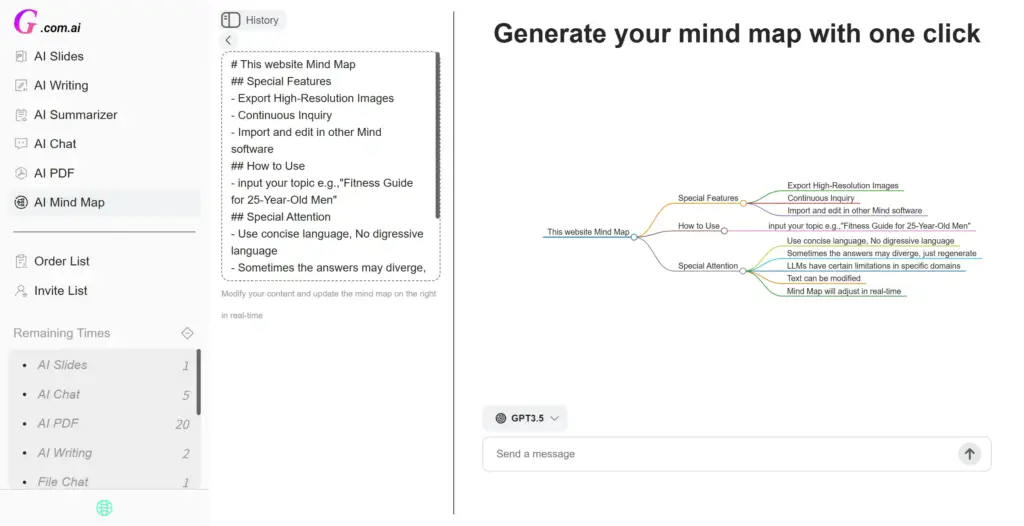Open the GPT3.5 model dropdown

click(525, 418)
